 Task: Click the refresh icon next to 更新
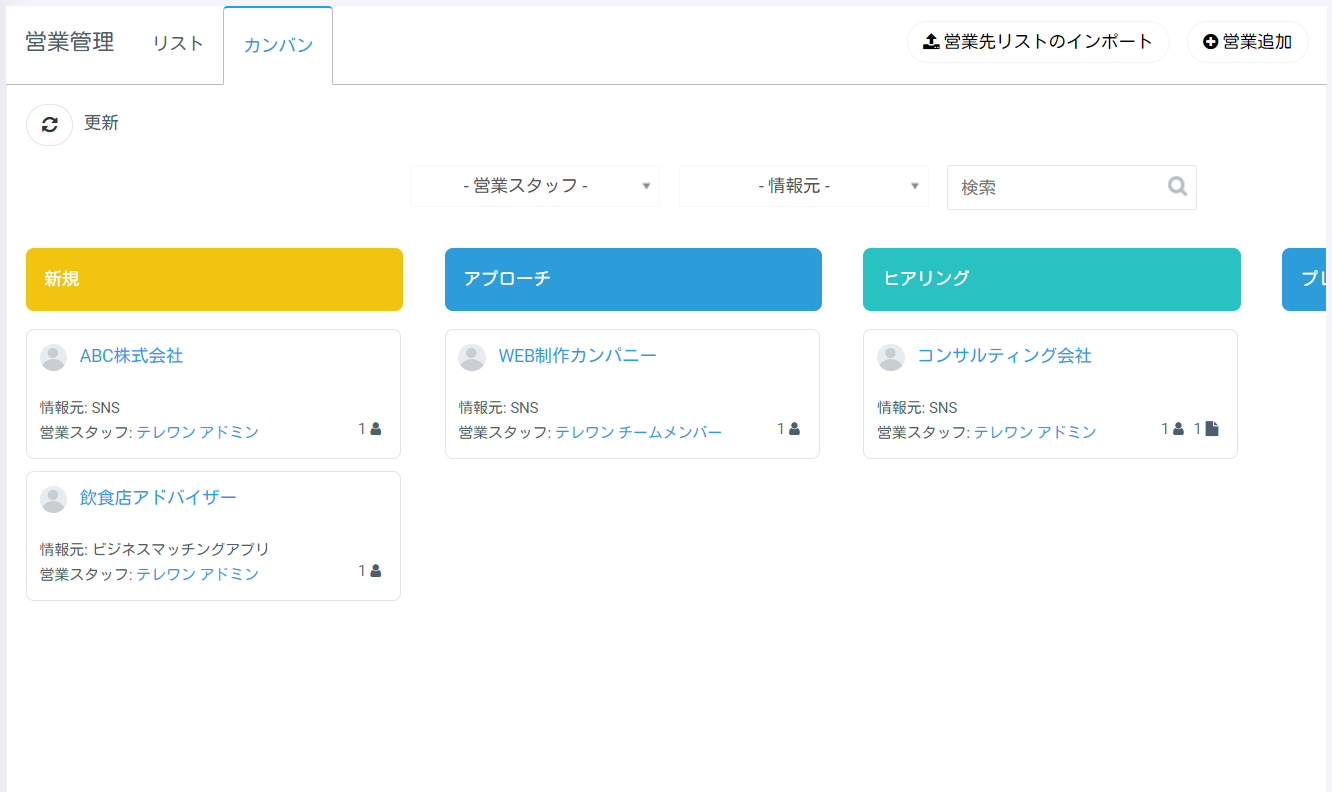coord(49,125)
